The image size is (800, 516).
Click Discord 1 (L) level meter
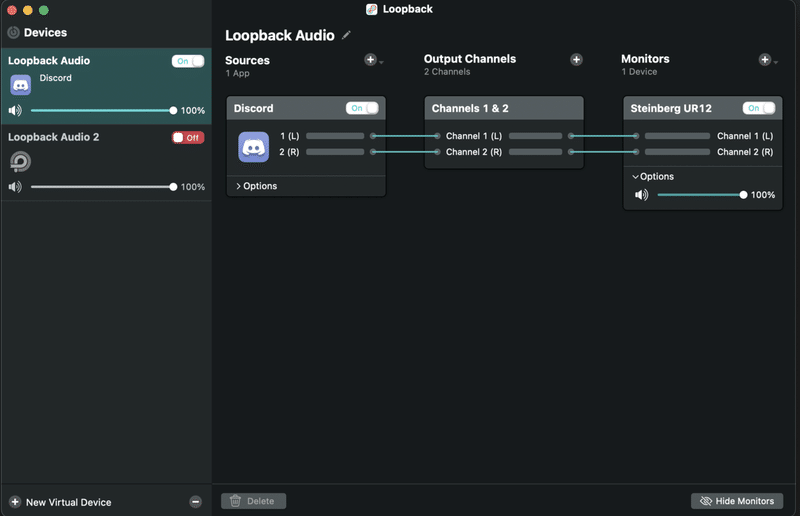(335, 136)
